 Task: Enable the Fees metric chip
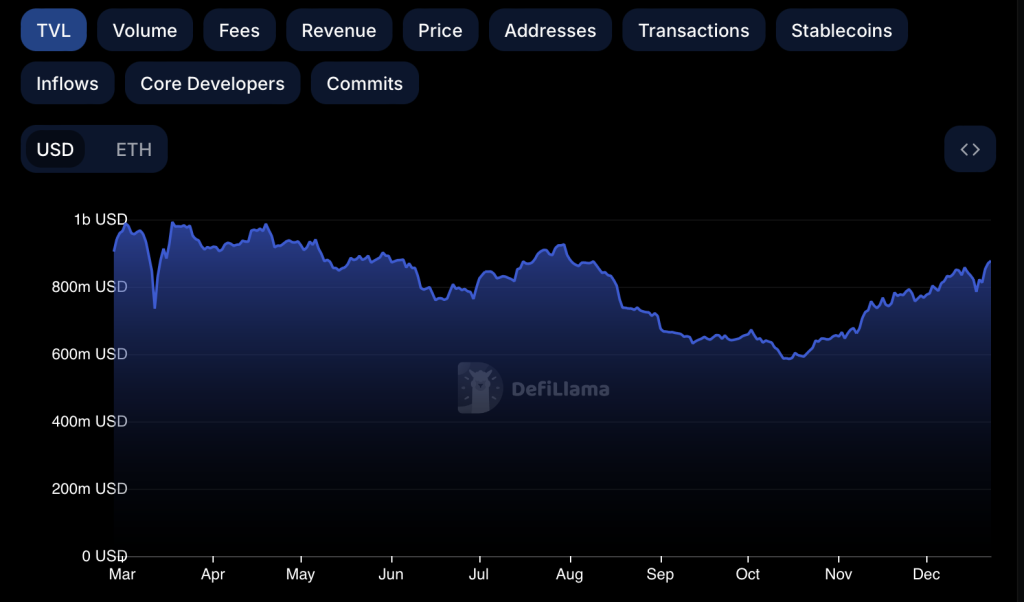239,30
